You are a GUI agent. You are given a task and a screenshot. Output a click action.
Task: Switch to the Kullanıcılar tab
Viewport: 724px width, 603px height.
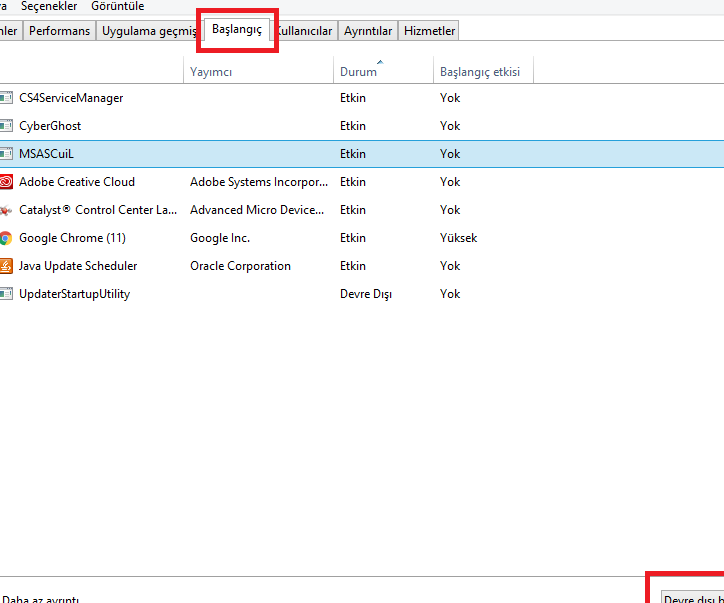point(305,31)
